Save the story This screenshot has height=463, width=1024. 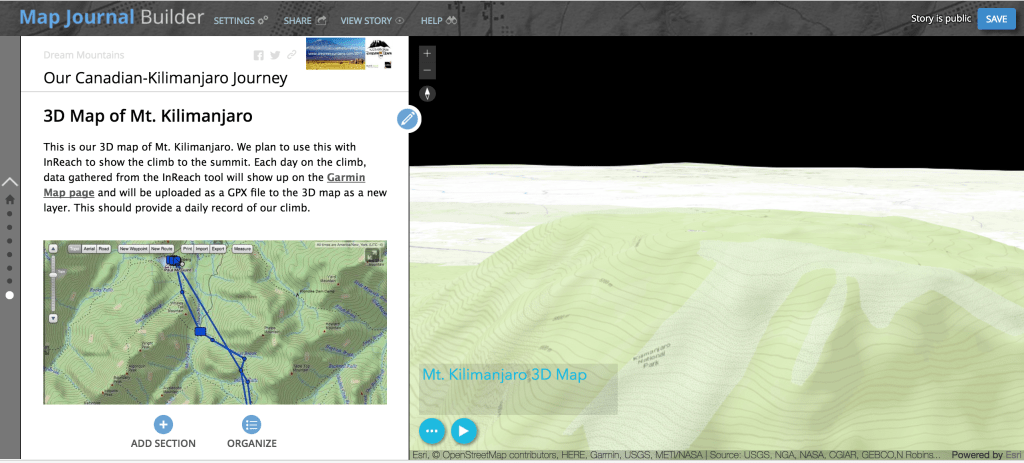996,19
